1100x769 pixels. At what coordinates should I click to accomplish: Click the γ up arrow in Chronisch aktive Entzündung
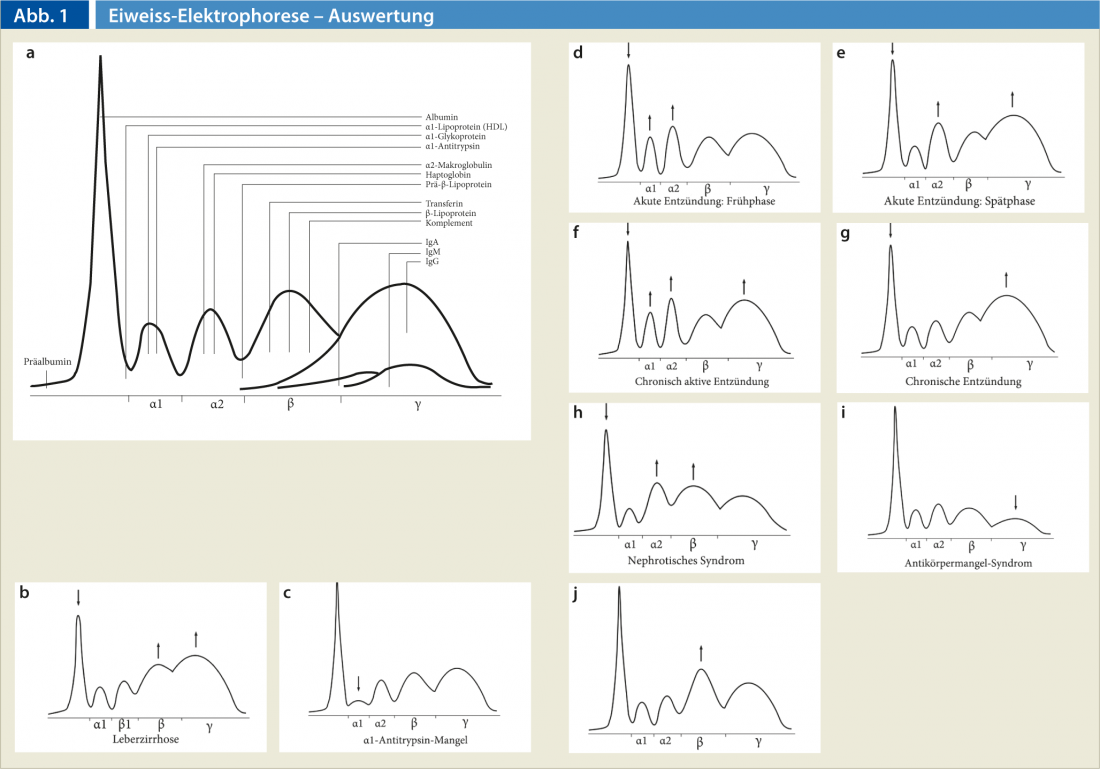click(744, 286)
